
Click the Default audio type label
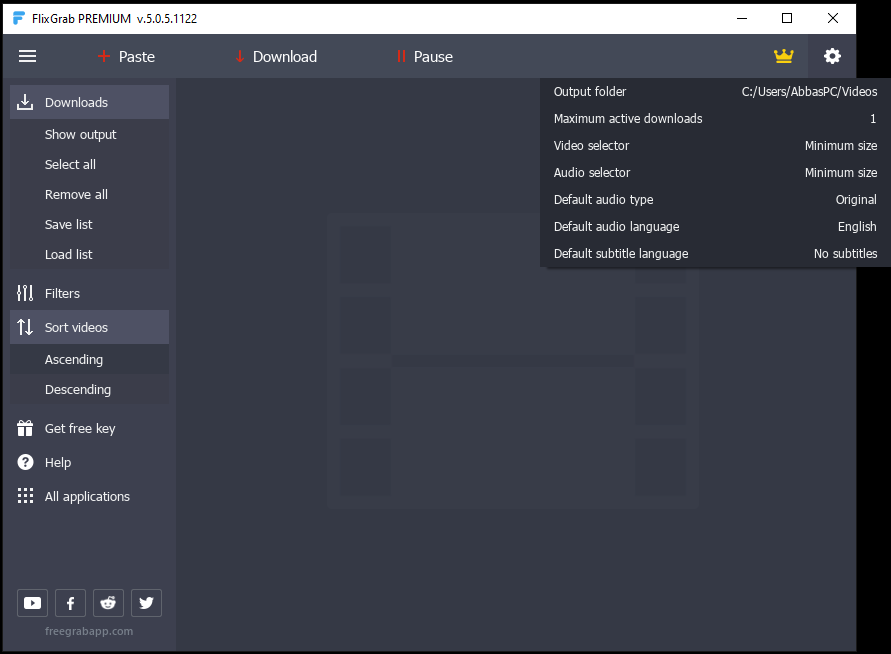coord(603,199)
